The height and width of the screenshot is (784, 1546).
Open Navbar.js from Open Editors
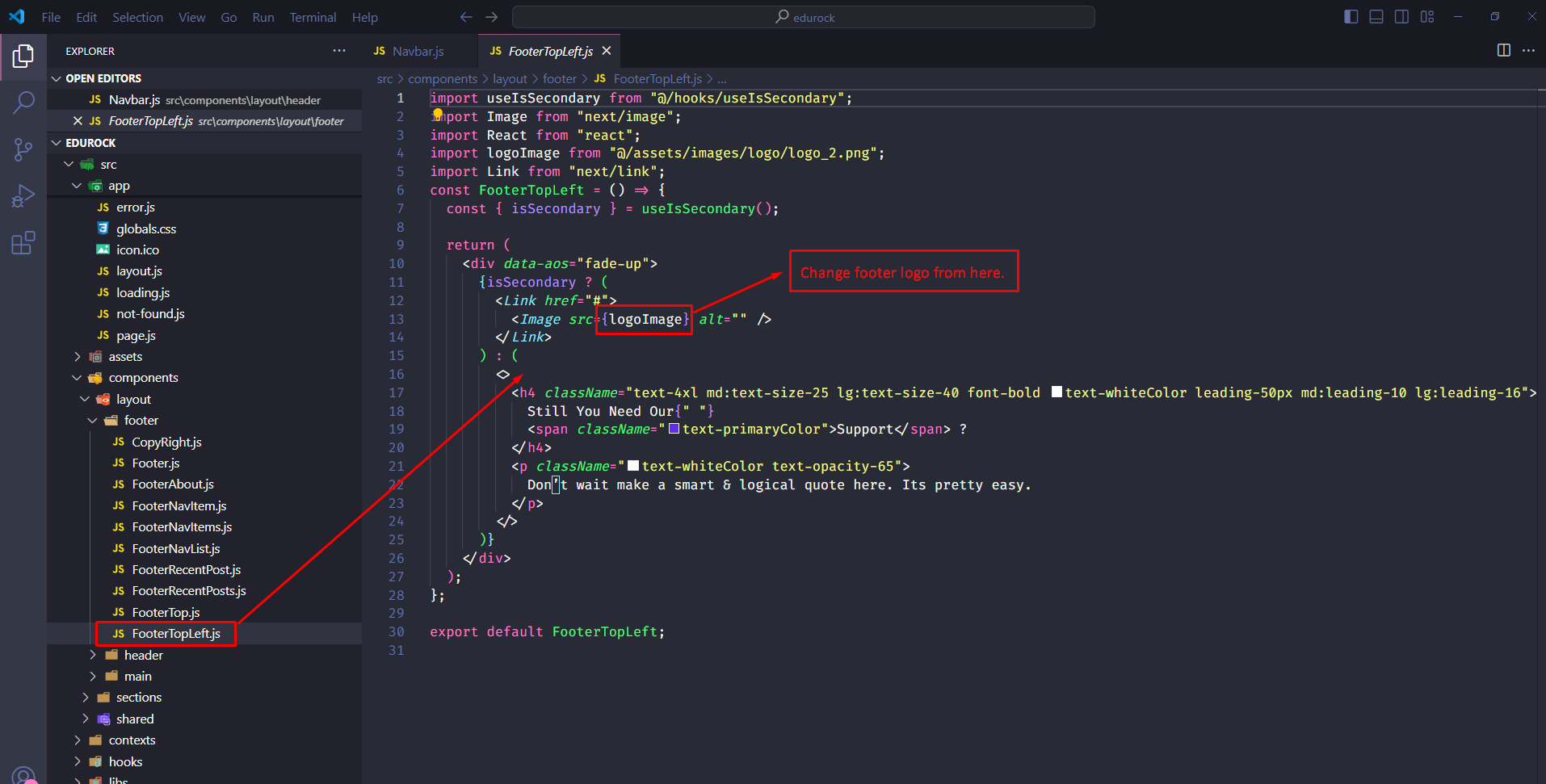click(x=204, y=99)
